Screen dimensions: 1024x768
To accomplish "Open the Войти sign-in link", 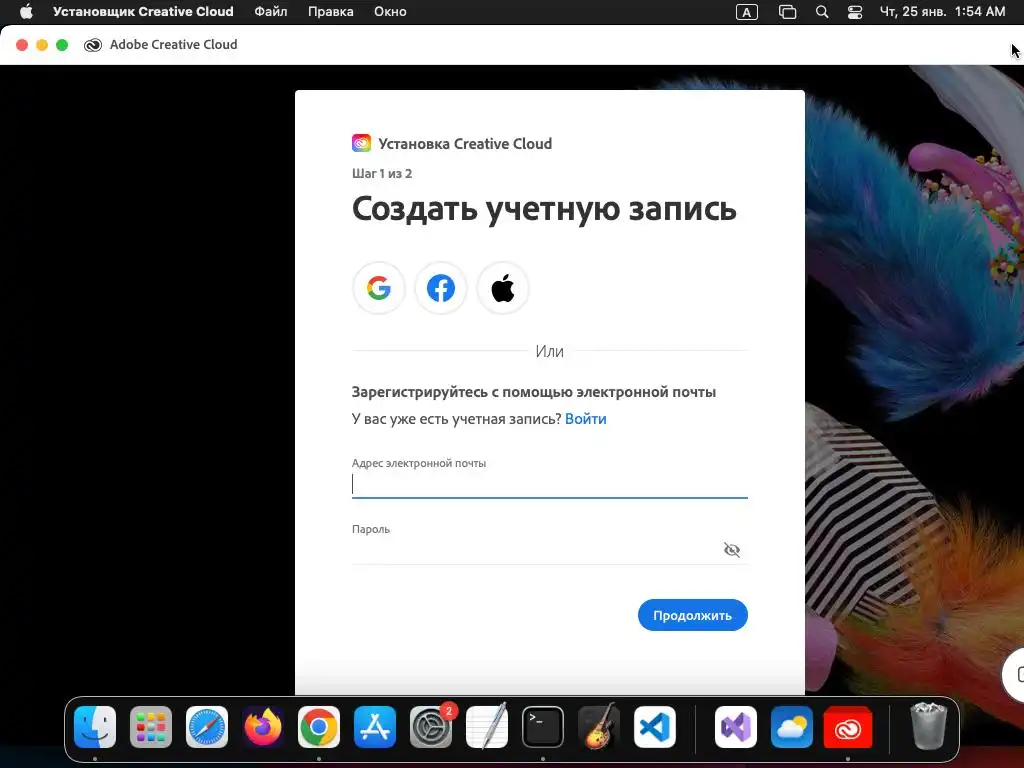I will coord(586,419).
